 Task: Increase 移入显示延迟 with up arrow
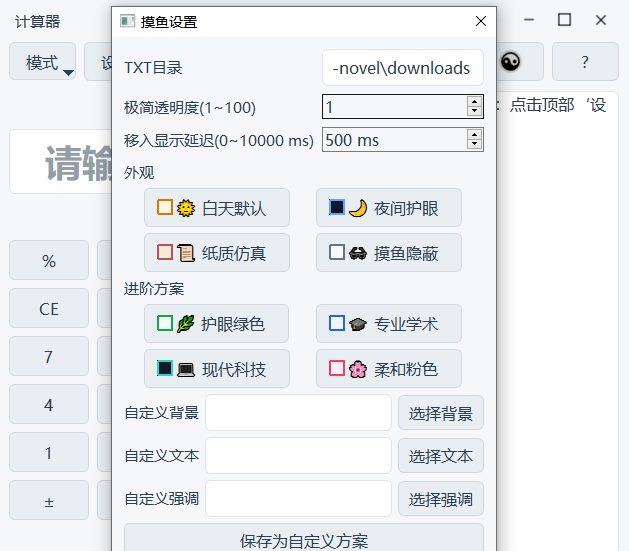click(475, 134)
